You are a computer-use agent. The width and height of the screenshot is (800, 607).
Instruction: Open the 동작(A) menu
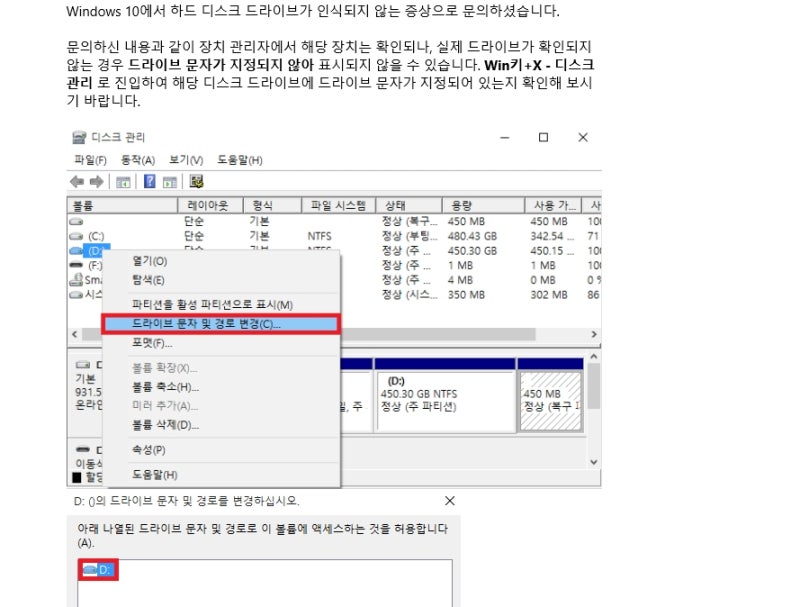[x=138, y=160]
